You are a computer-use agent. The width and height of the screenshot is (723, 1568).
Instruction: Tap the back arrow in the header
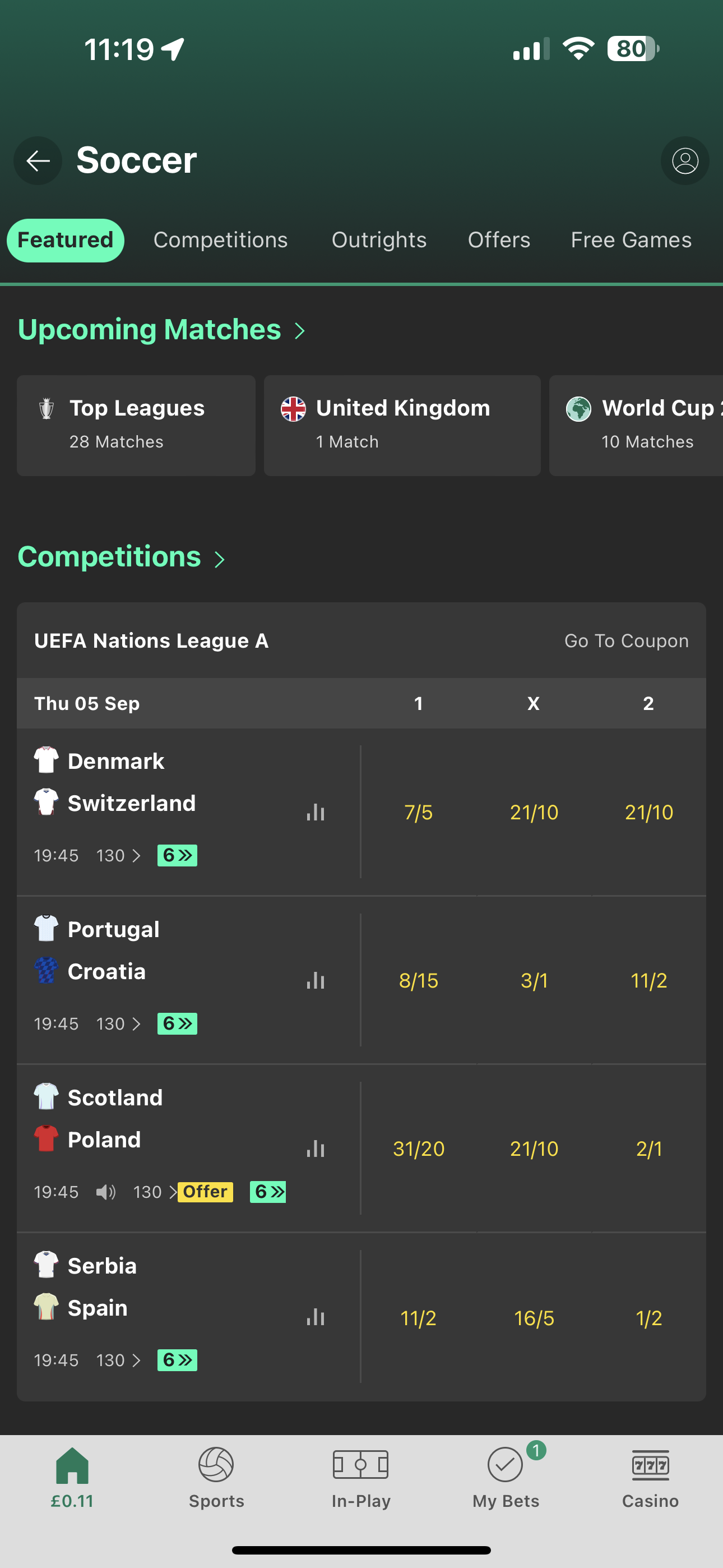tap(37, 161)
